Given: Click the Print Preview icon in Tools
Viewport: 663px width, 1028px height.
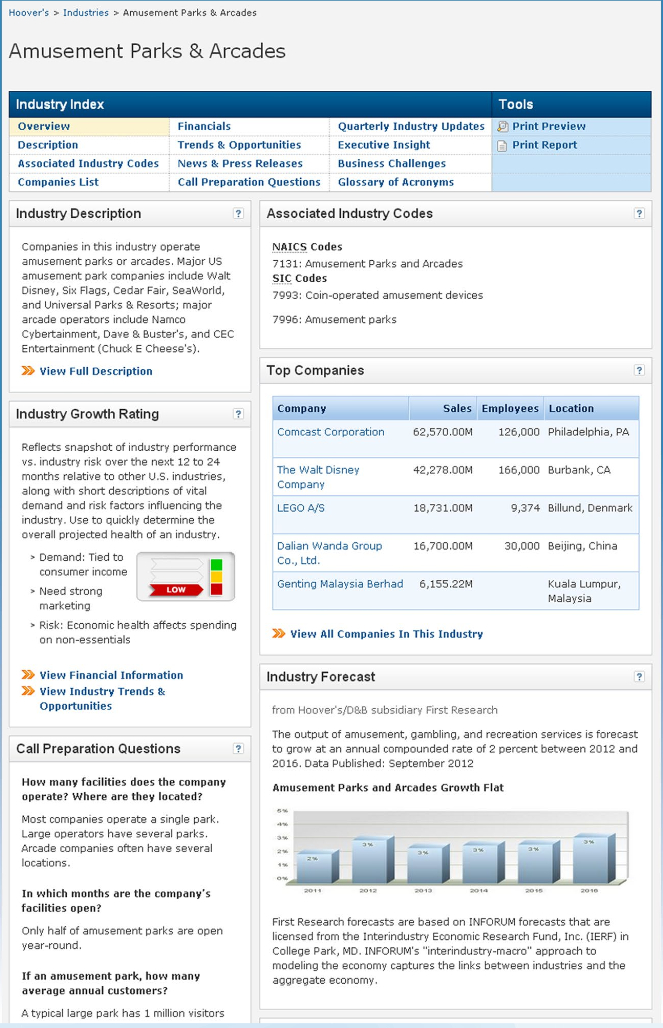Looking at the screenshot, I should 503,127.
